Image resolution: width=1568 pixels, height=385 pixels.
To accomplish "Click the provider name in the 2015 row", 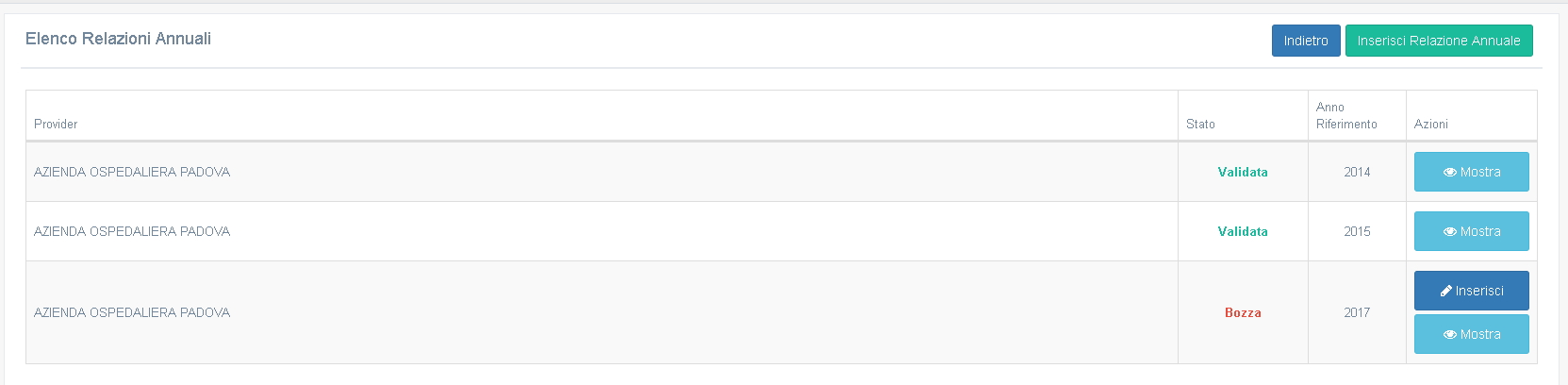I will coord(132,232).
